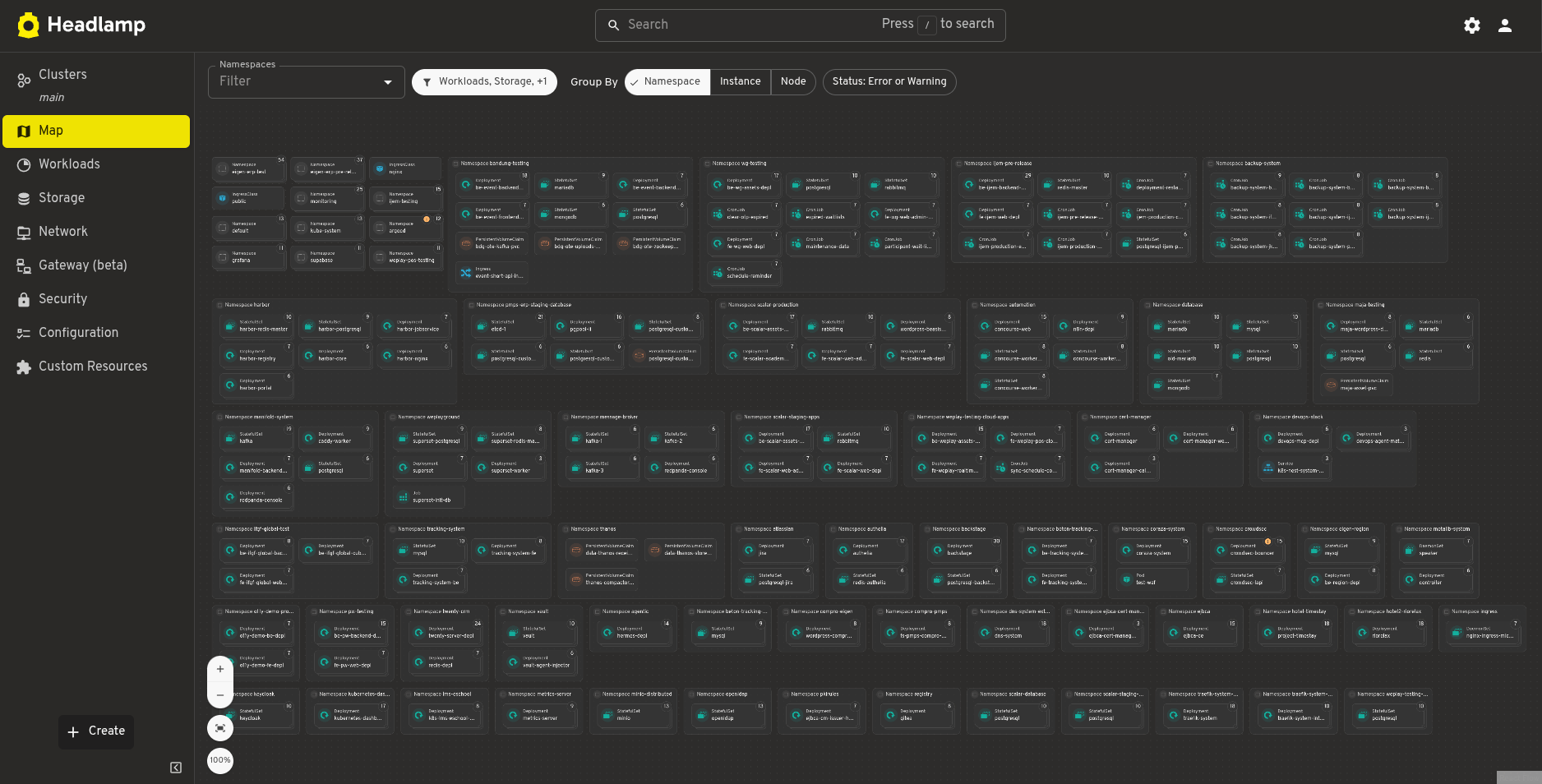1542x784 pixels.
Task: Toggle Group By Namespace
Action: (x=667, y=82)
